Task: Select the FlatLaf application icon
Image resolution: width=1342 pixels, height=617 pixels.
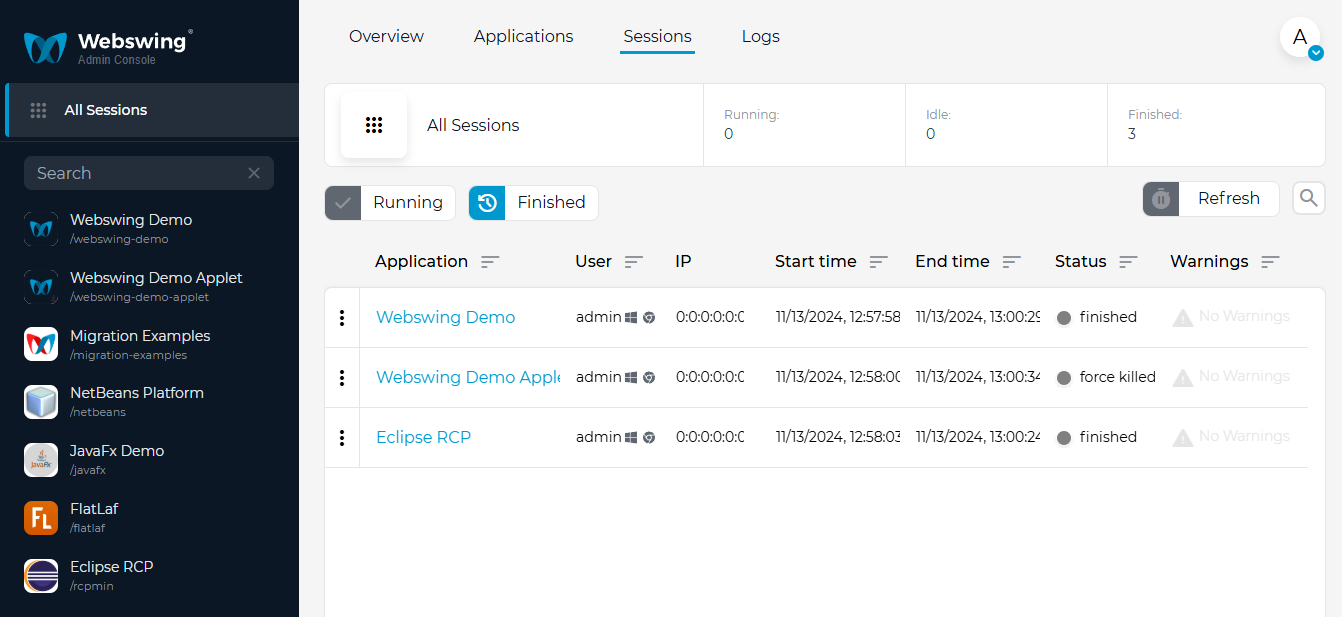Action: (x=41, y=518)
